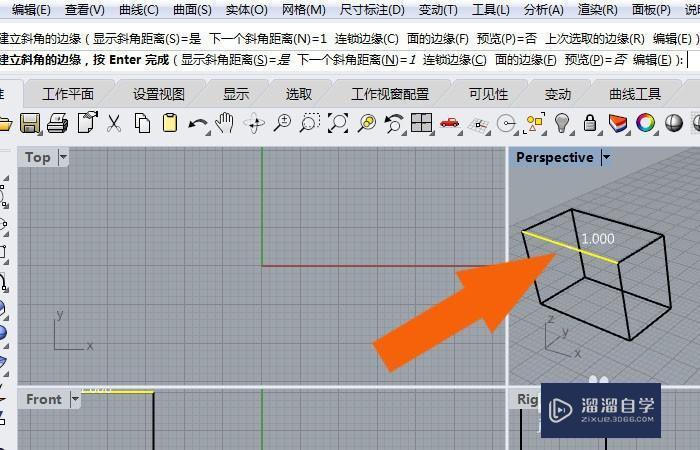
Task: Click the command line input cursor
Action: [688, 59]
